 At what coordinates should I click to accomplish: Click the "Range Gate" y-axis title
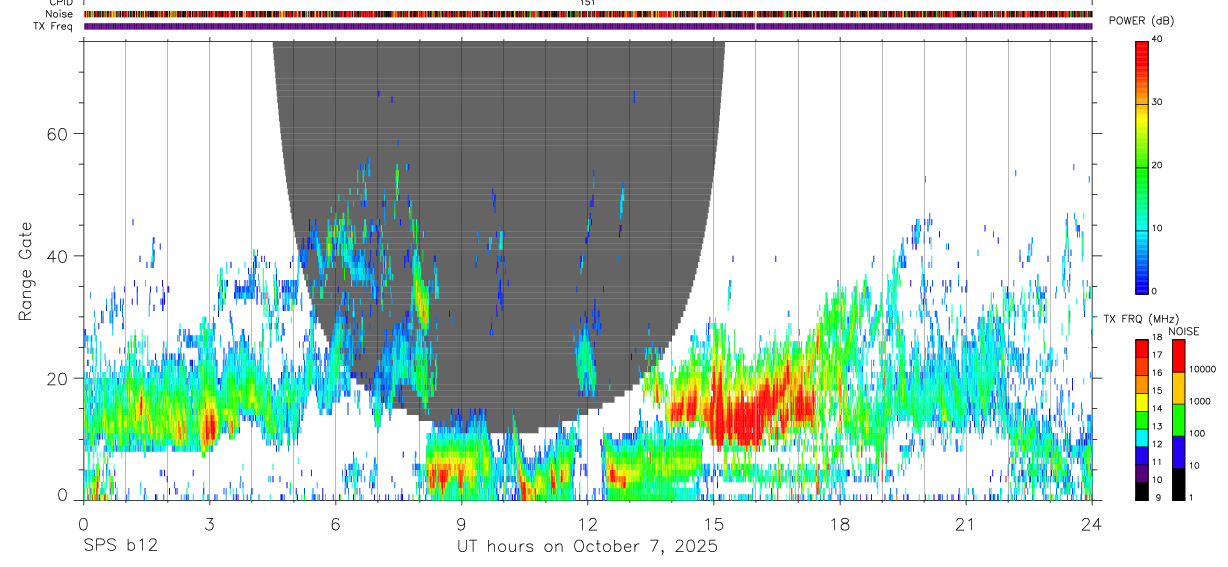25,270
